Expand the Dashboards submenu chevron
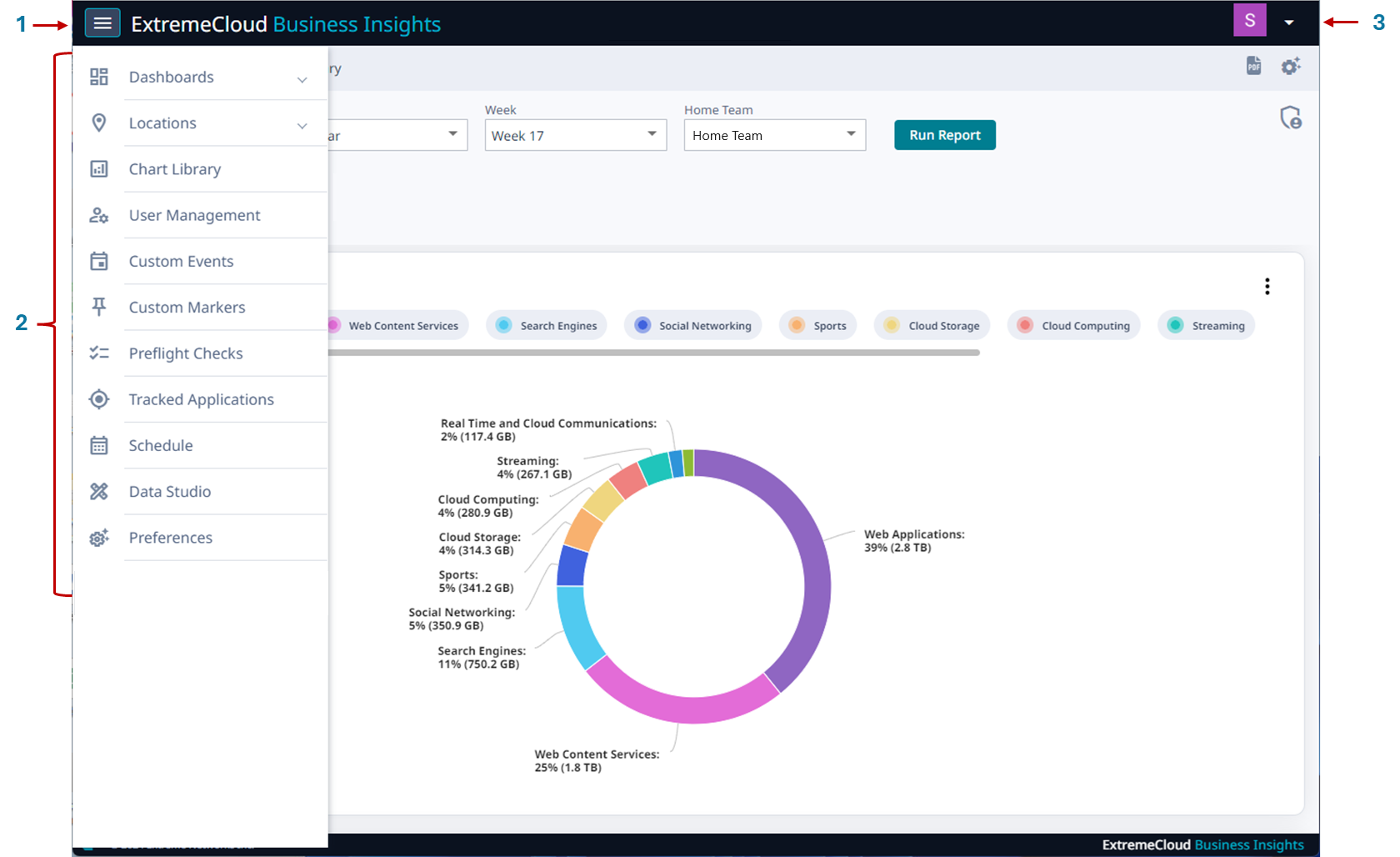 click(x=302, y=80)
